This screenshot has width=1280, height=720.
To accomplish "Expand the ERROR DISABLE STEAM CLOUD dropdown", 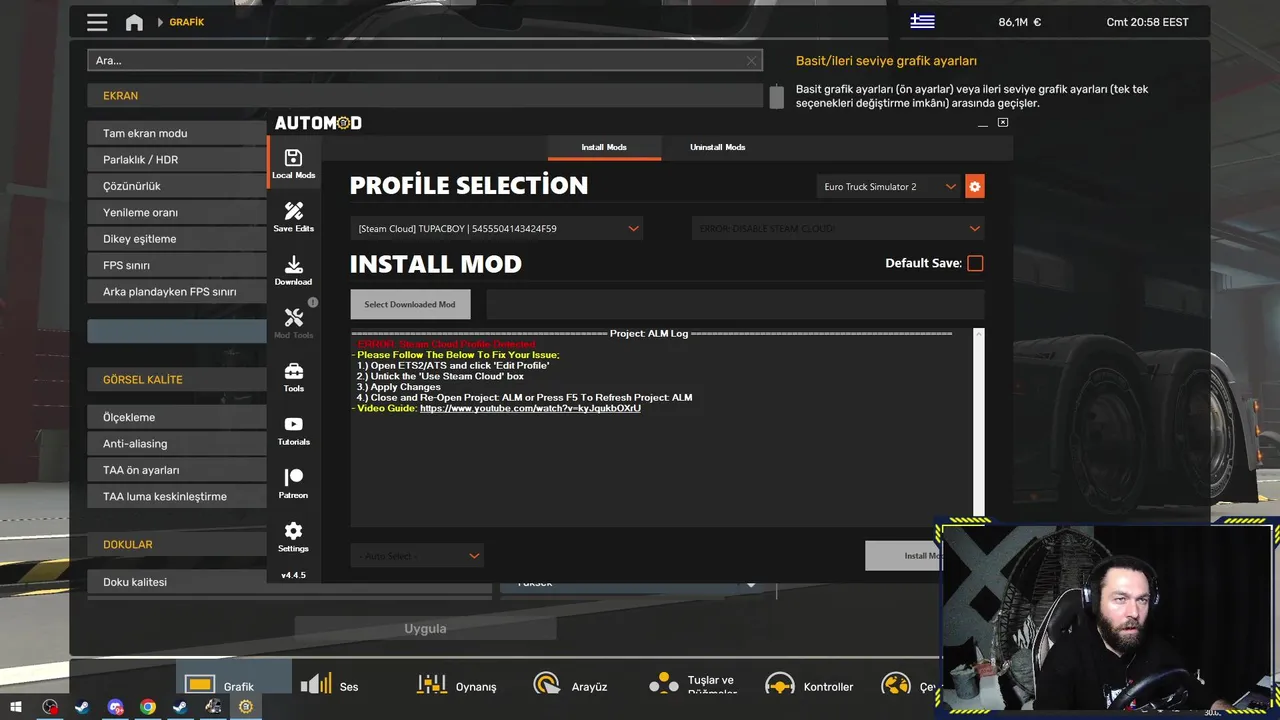I will point(838,229).
